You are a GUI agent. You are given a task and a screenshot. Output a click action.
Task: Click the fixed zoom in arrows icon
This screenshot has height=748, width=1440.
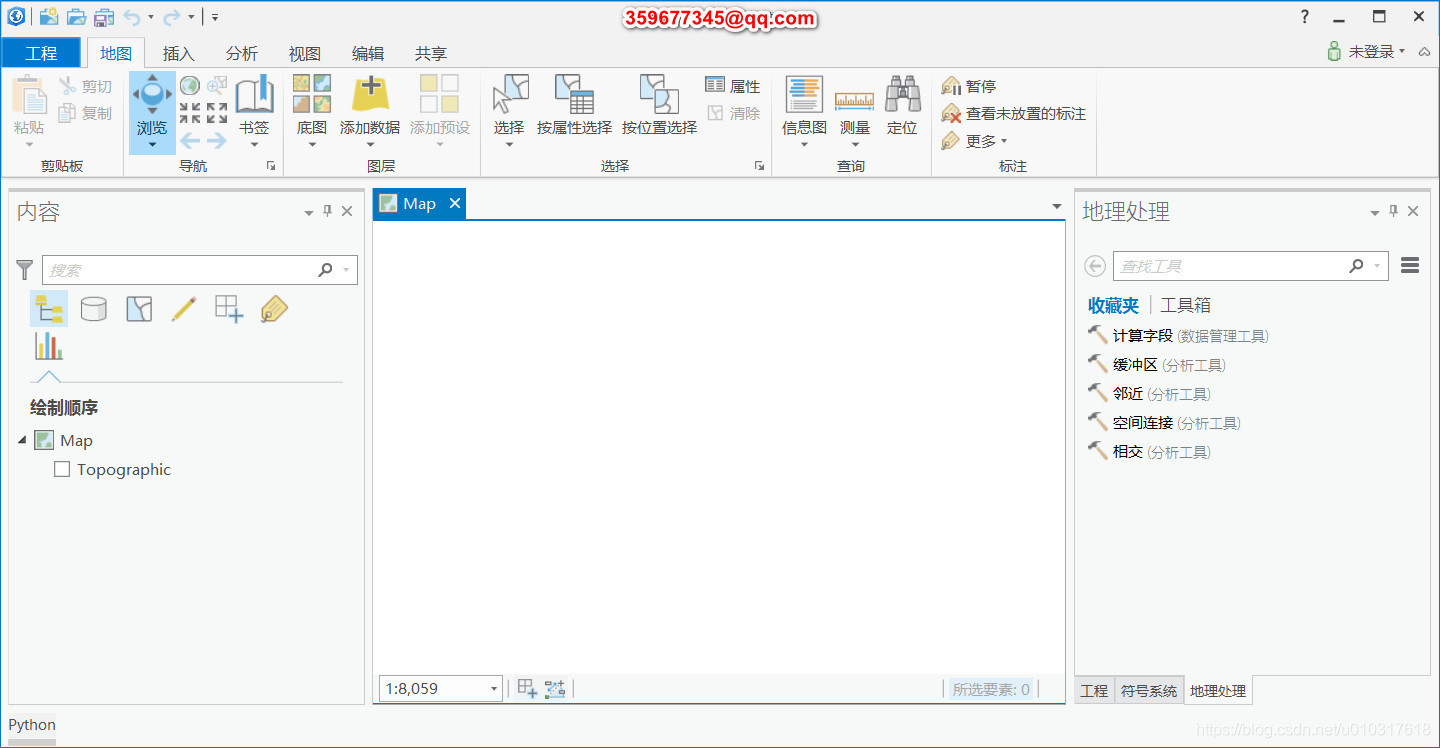coord(190,113)
